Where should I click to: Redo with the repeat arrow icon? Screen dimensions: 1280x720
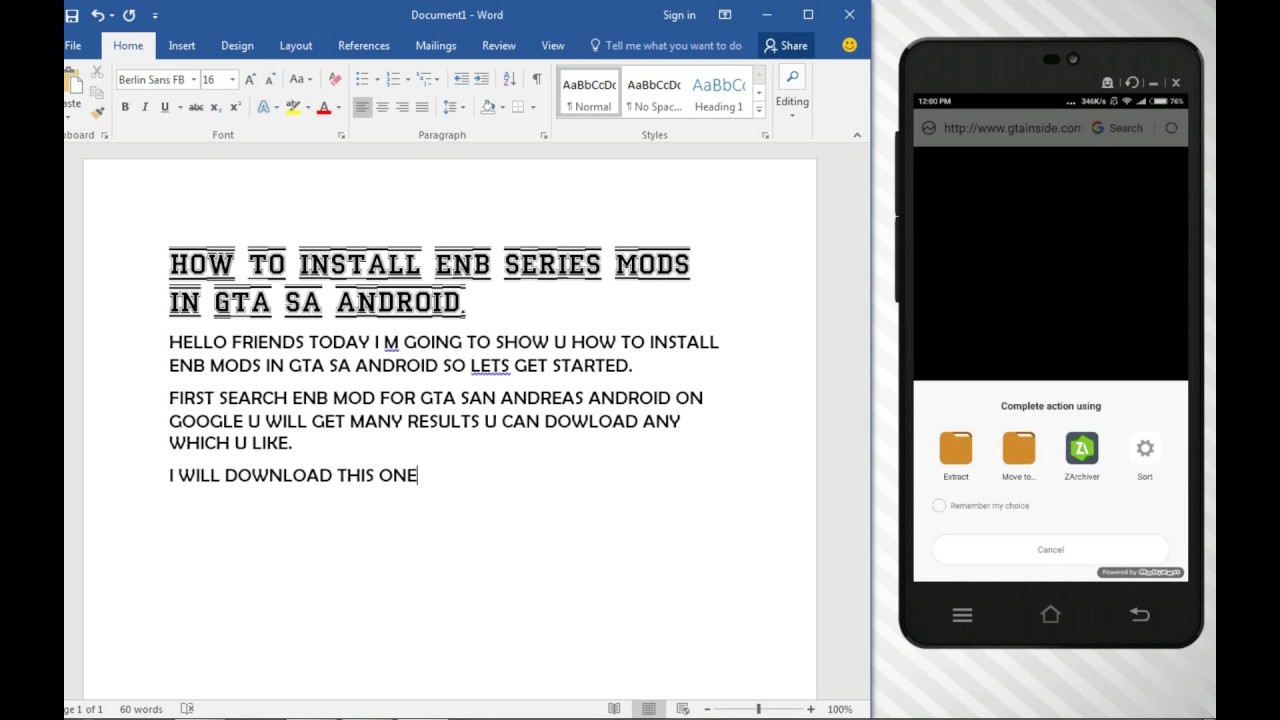(x=129, y=15)
